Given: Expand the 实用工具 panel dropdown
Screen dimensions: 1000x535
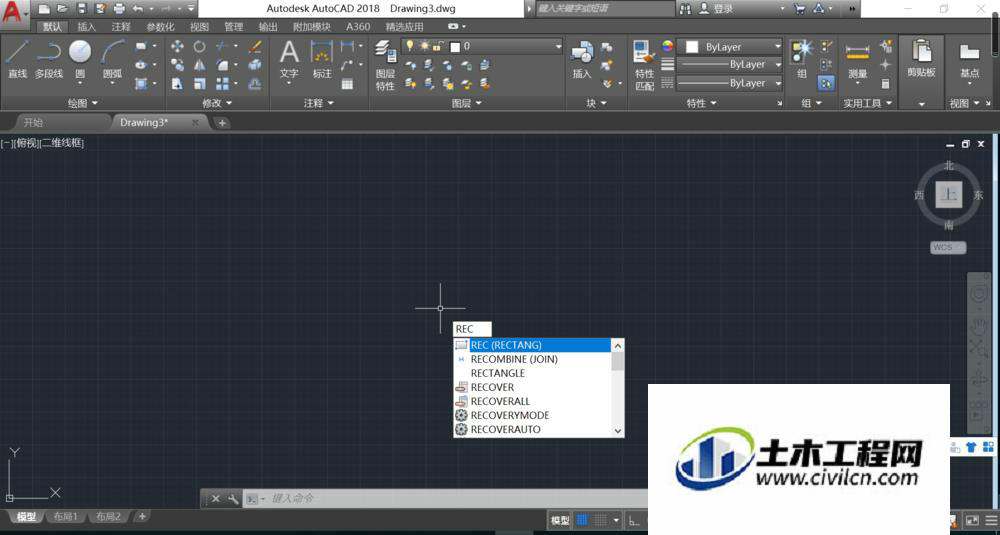Looking at the screenshot, I should point(867,103).
